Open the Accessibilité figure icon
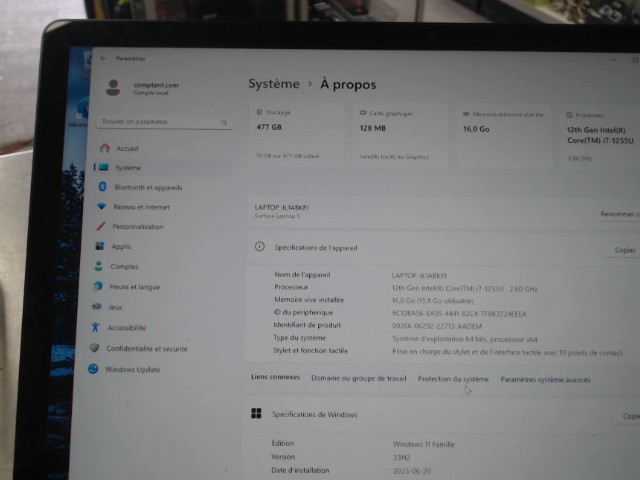This screenshot has width=640, height=480. click(96, 327)
